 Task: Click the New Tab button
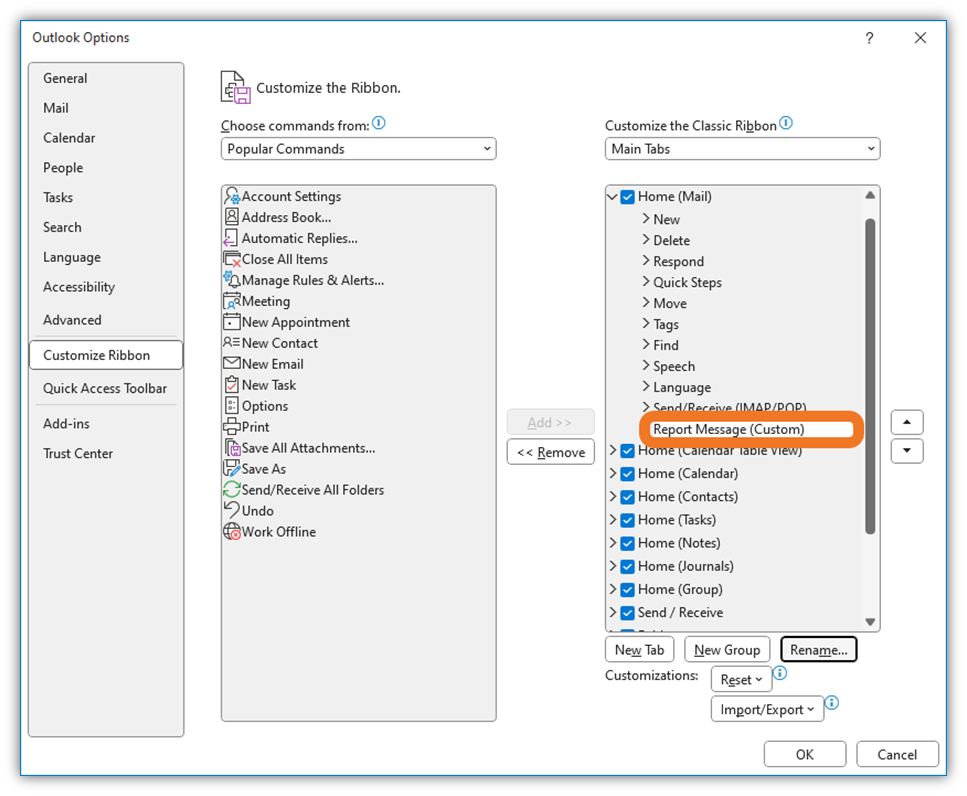pos(640,650)
